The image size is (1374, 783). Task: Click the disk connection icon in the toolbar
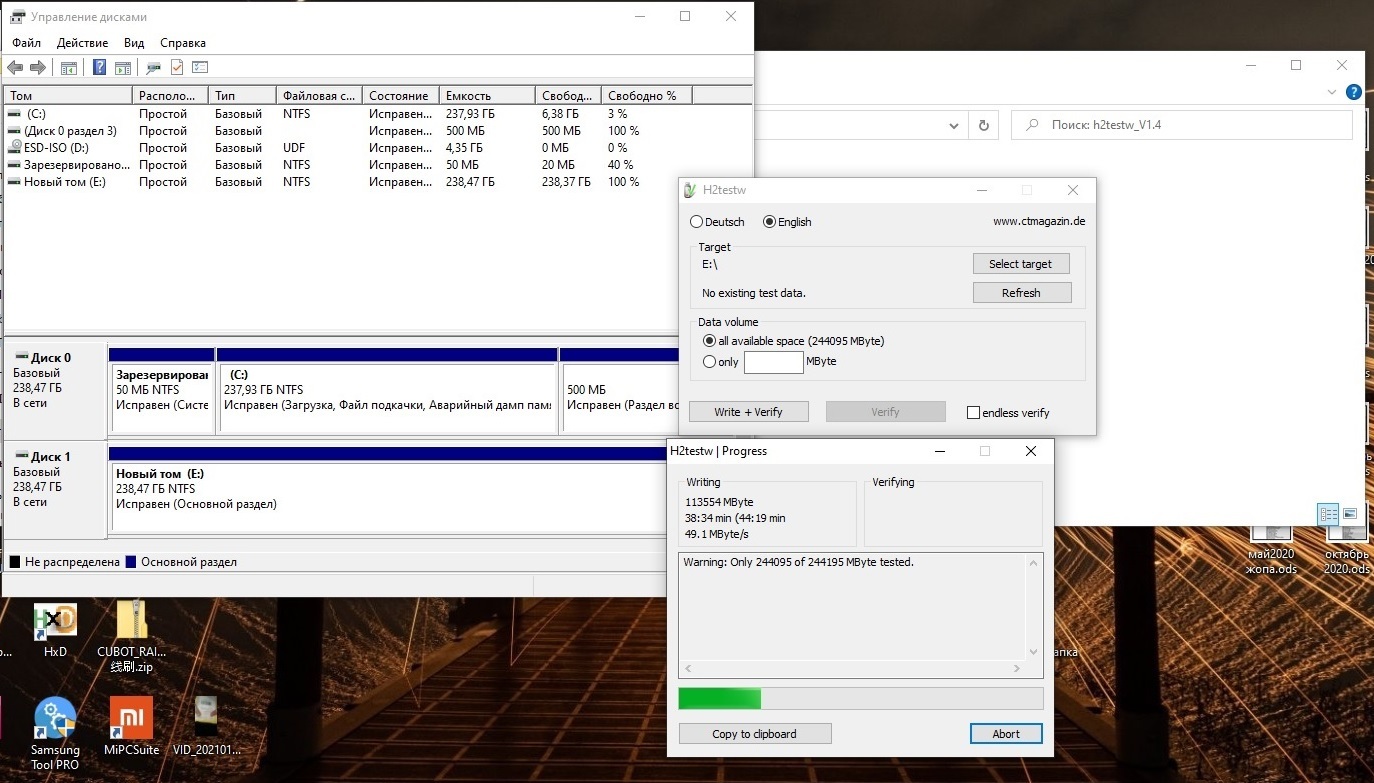(x=153, y=68)
